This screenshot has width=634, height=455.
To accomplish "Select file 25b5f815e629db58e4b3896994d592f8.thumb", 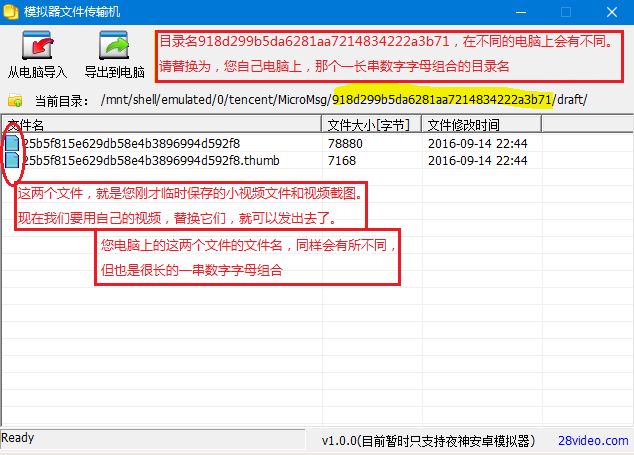I will [151, 161].
